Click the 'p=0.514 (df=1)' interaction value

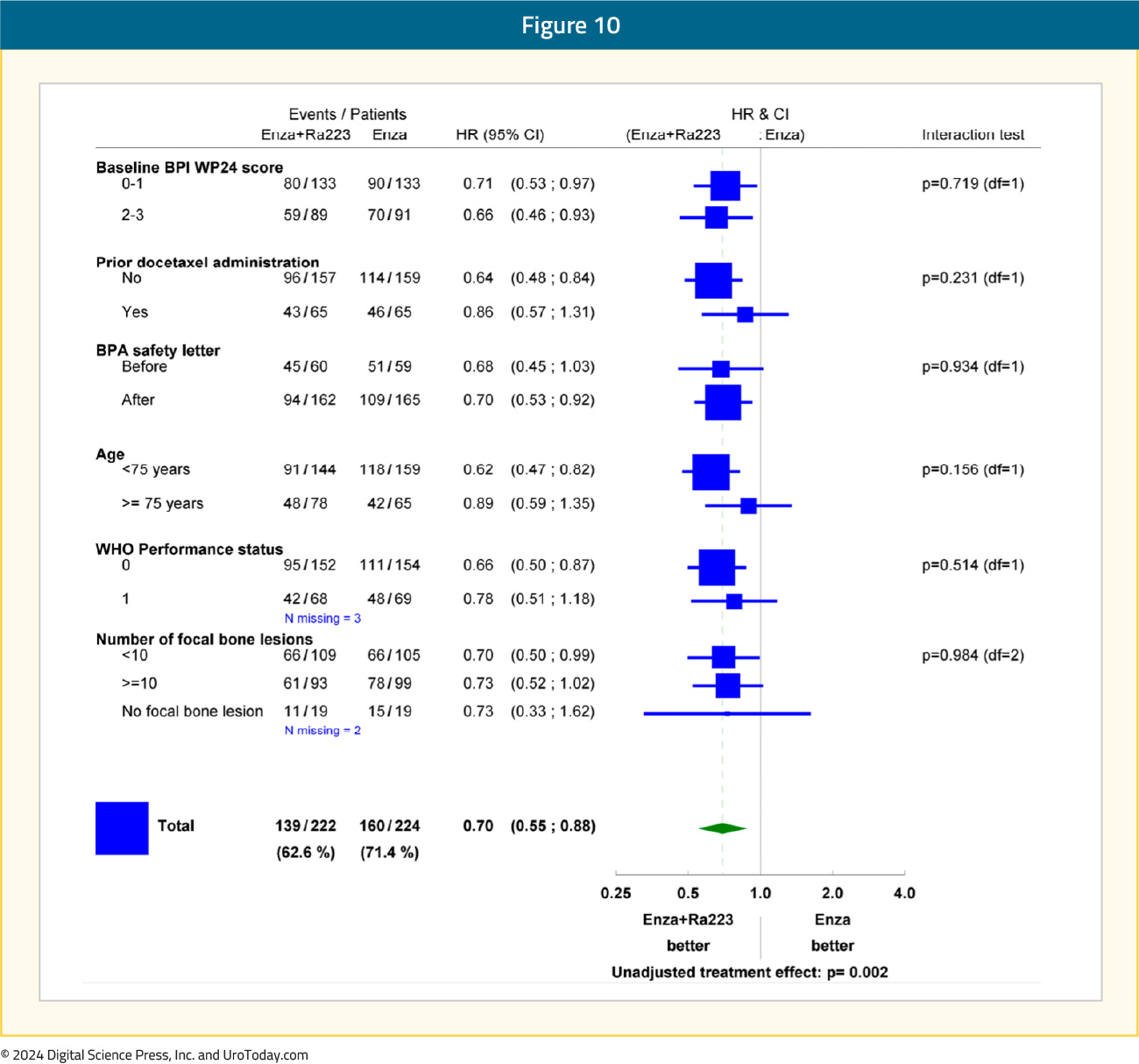[973, 565]
